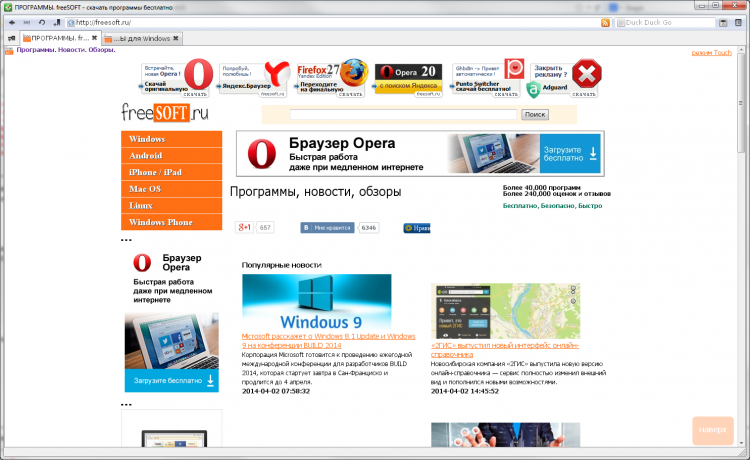This screenshot has width=750, height=460.
Task: Click 'Загрузите бесплатно' in the wide Opera banner
Action: [x=570, y=153]
